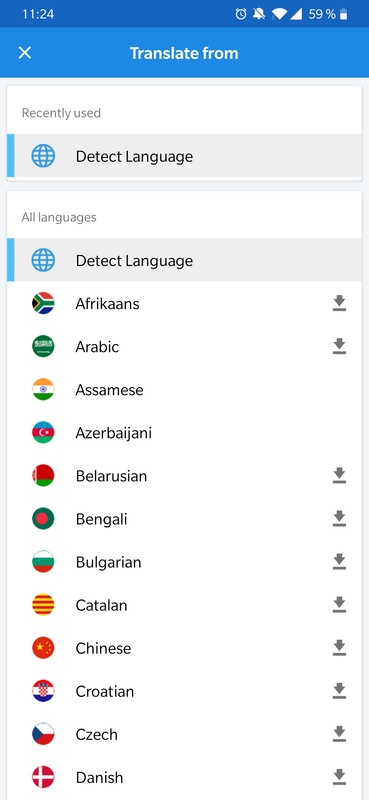Download the Chinese language pack

pyautogui.click(x=339, y=648)
